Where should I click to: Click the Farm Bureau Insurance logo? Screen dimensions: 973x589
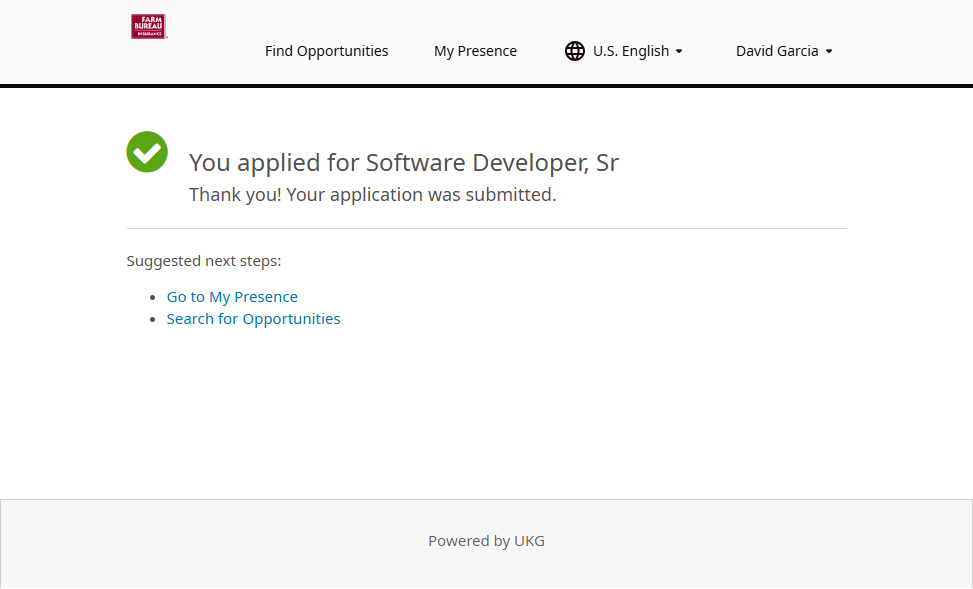click(x=148, y=27)
